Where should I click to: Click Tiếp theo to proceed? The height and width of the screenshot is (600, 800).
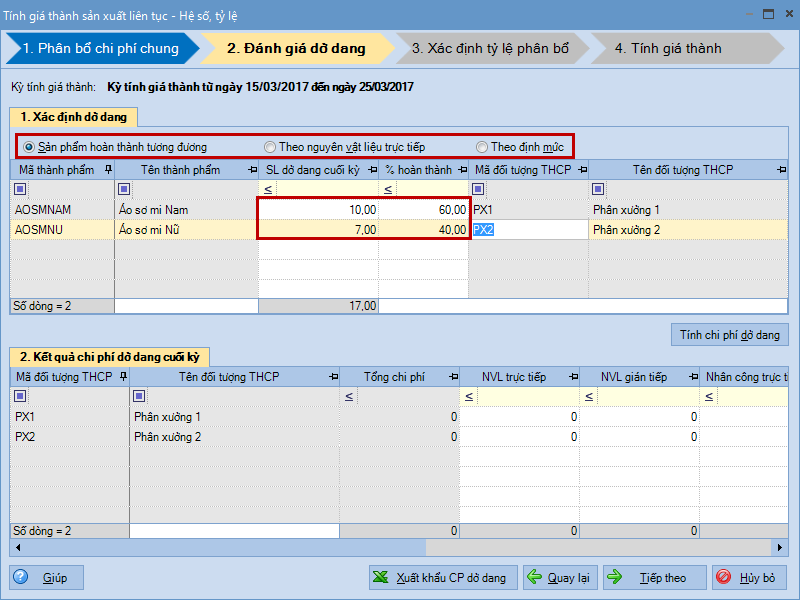[652, 578]
